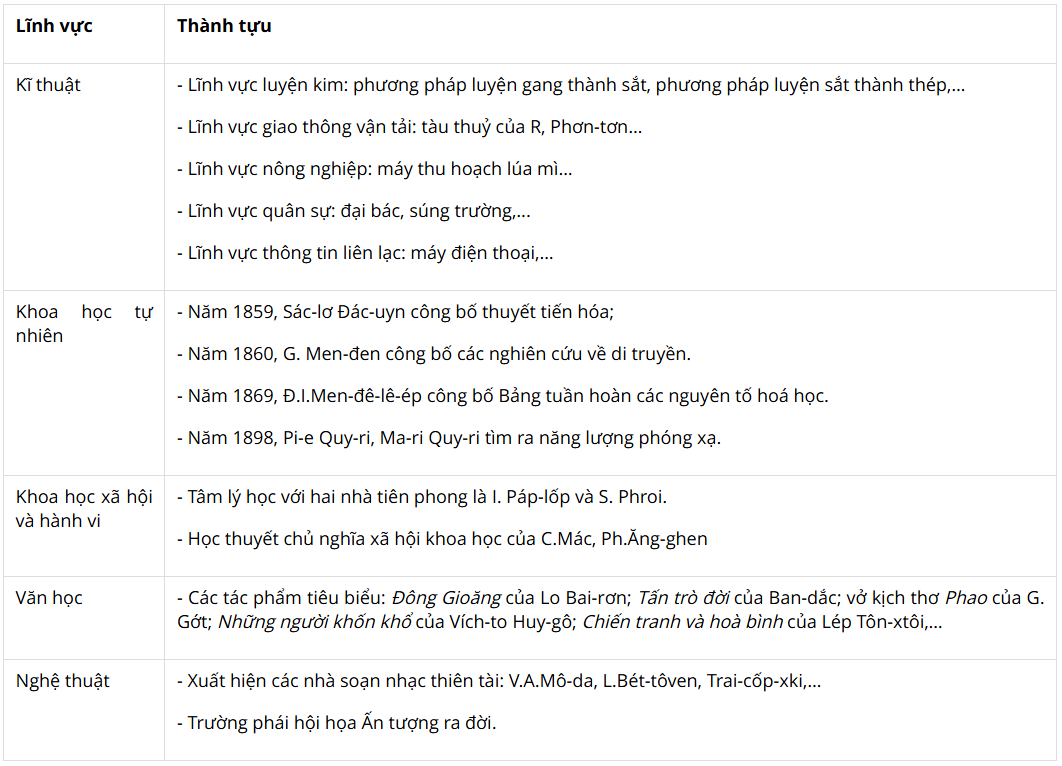Select the "Khoa học xã hội và hành vi" cell

(84, 509)
